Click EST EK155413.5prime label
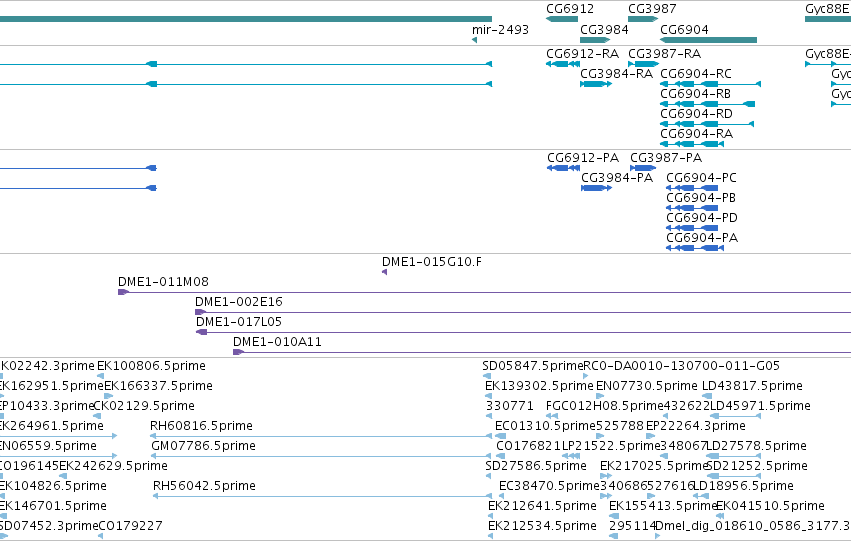 coord(664,506)
